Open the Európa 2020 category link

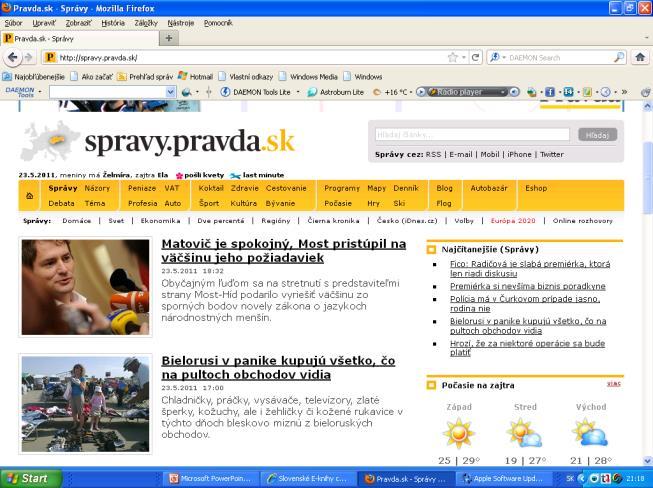pyautogui.click(x=513, y=221)
